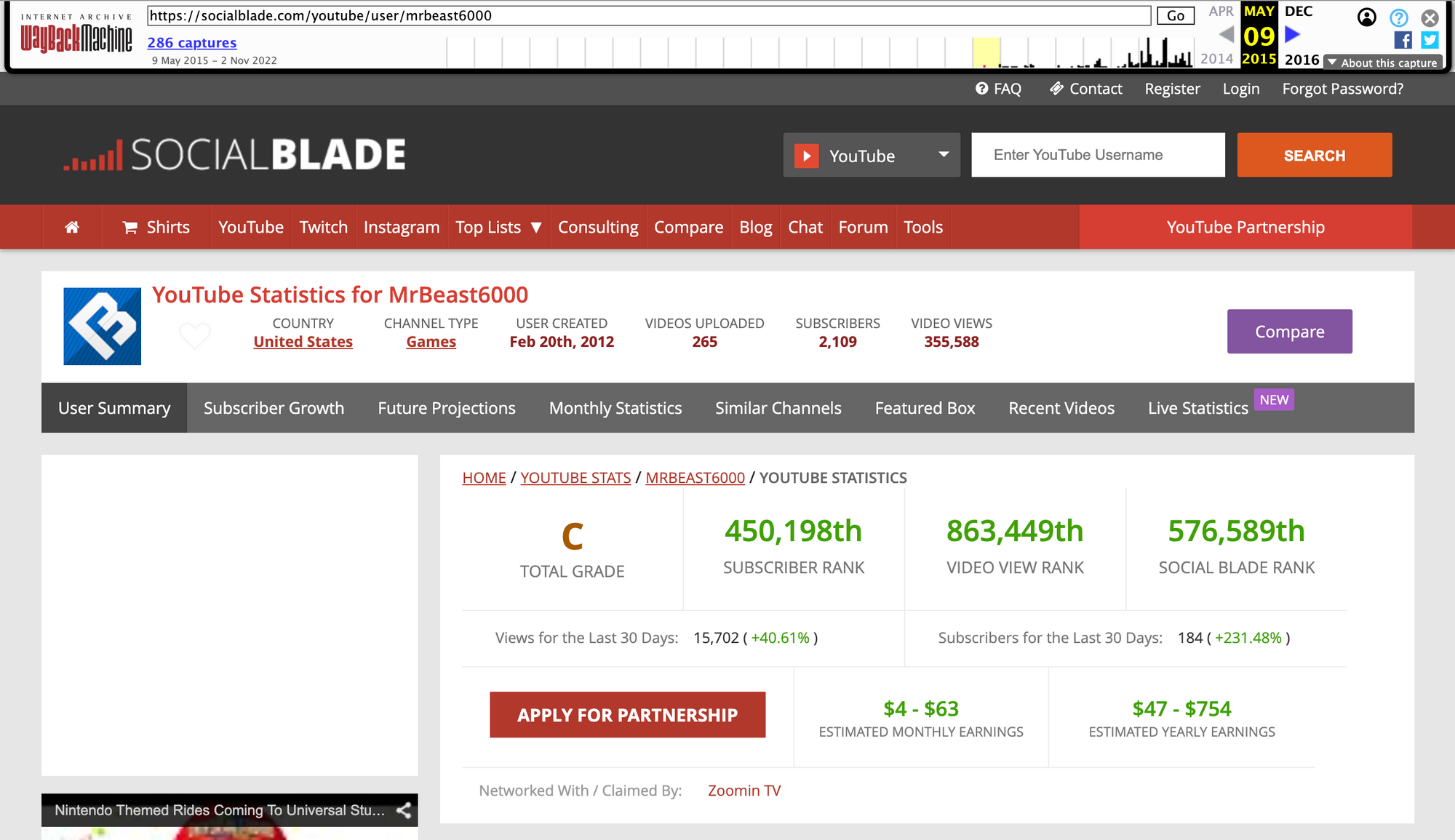Click the Wayback URL input field
This screenshot has width=1455, height=840.
tap(649, 16)
